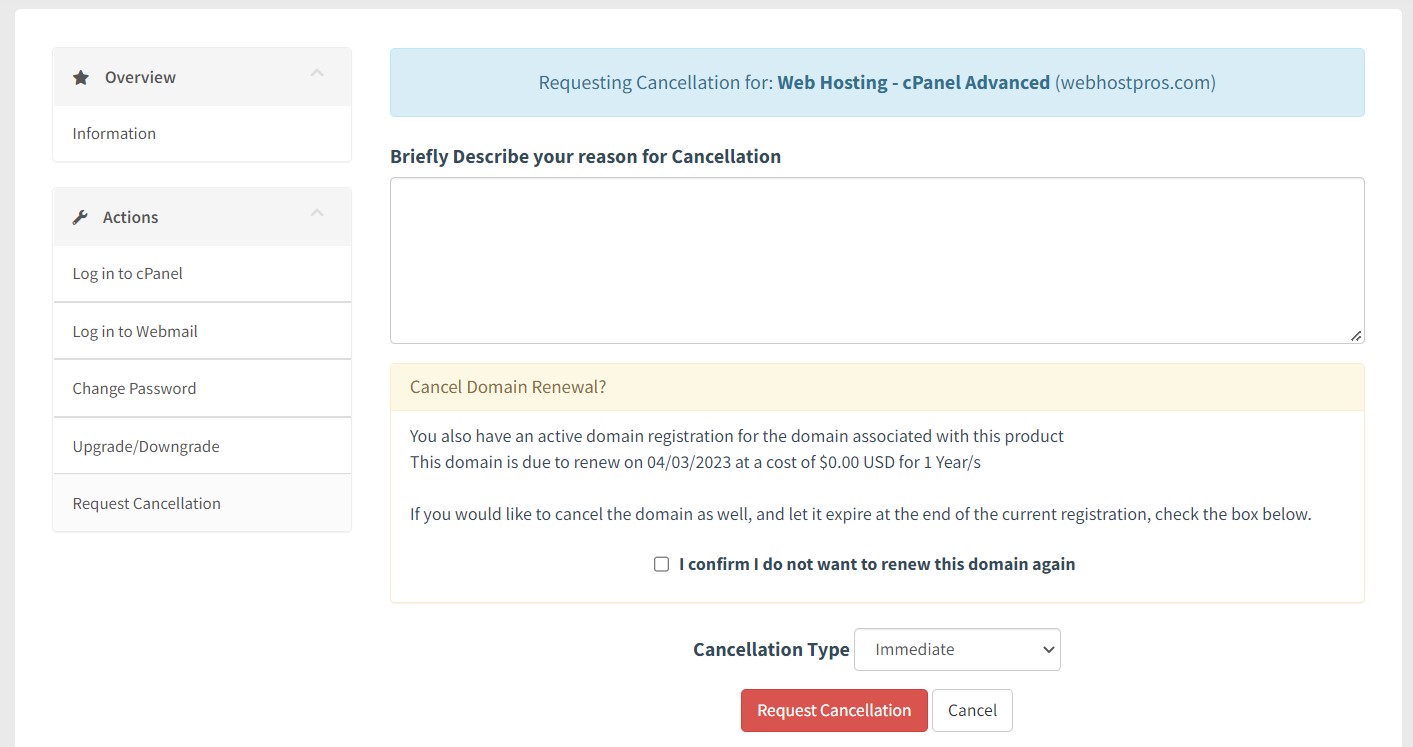Grab the text area resize handle
Viewport: 1413px width, 747px height.
point(1355,335)
